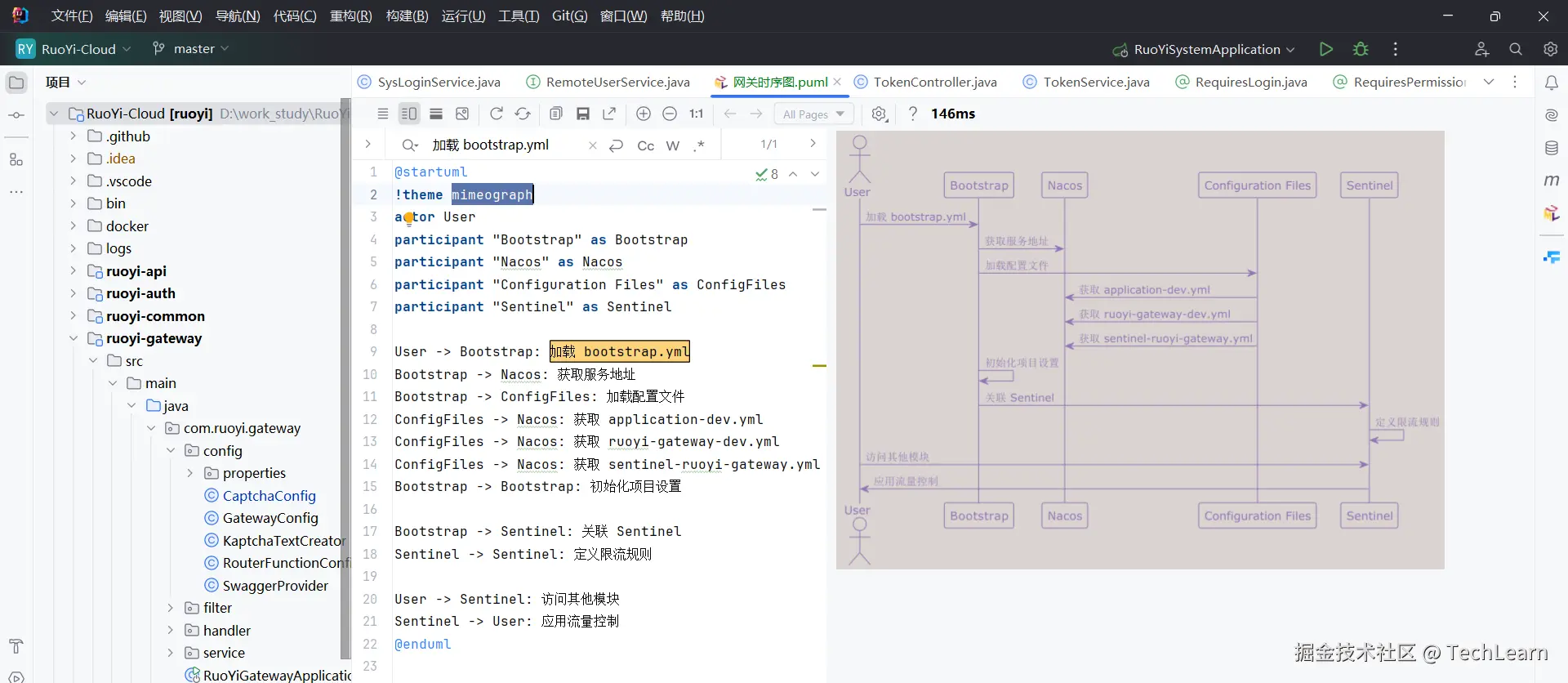Switch to TokenController.java tab
Viewport: 1568px width, 683px height.
click(x=925, y=82)
